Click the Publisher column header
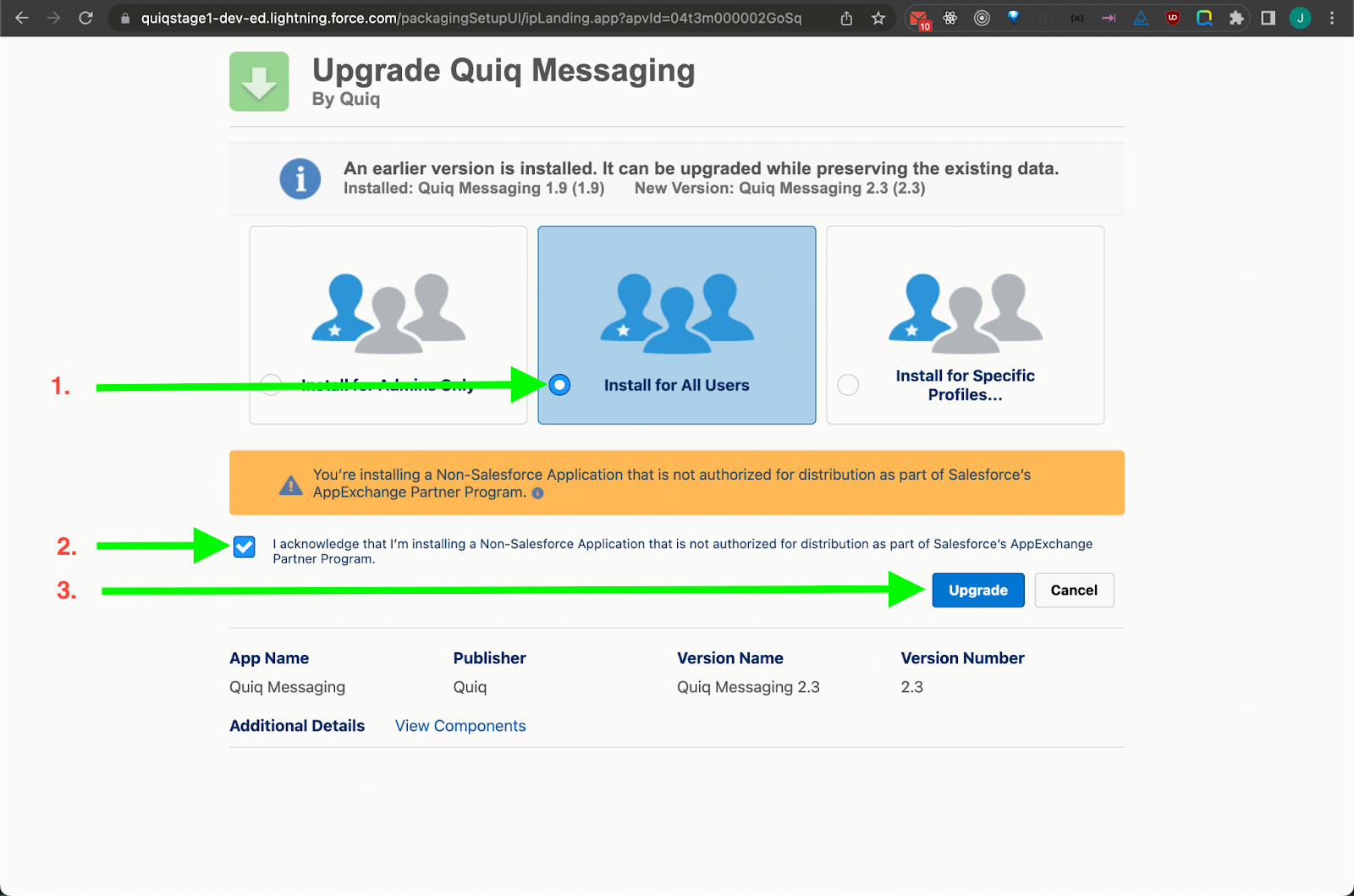Image resolution: width=1354 pixels, height=896 pixels. coord(489,658)
